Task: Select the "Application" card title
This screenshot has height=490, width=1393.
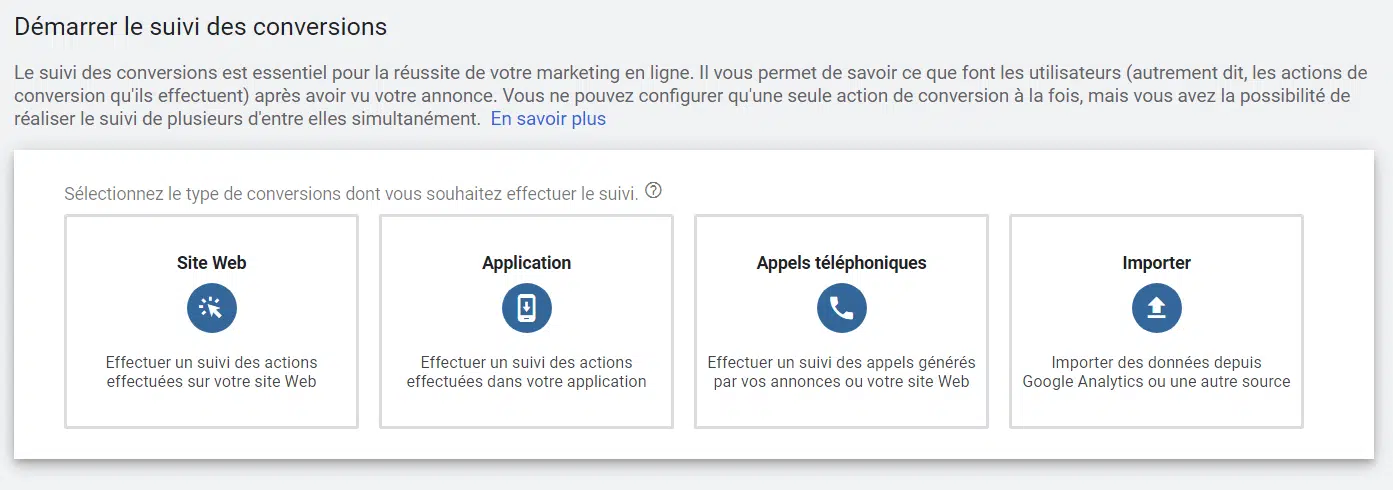Action: coord(527,263)
